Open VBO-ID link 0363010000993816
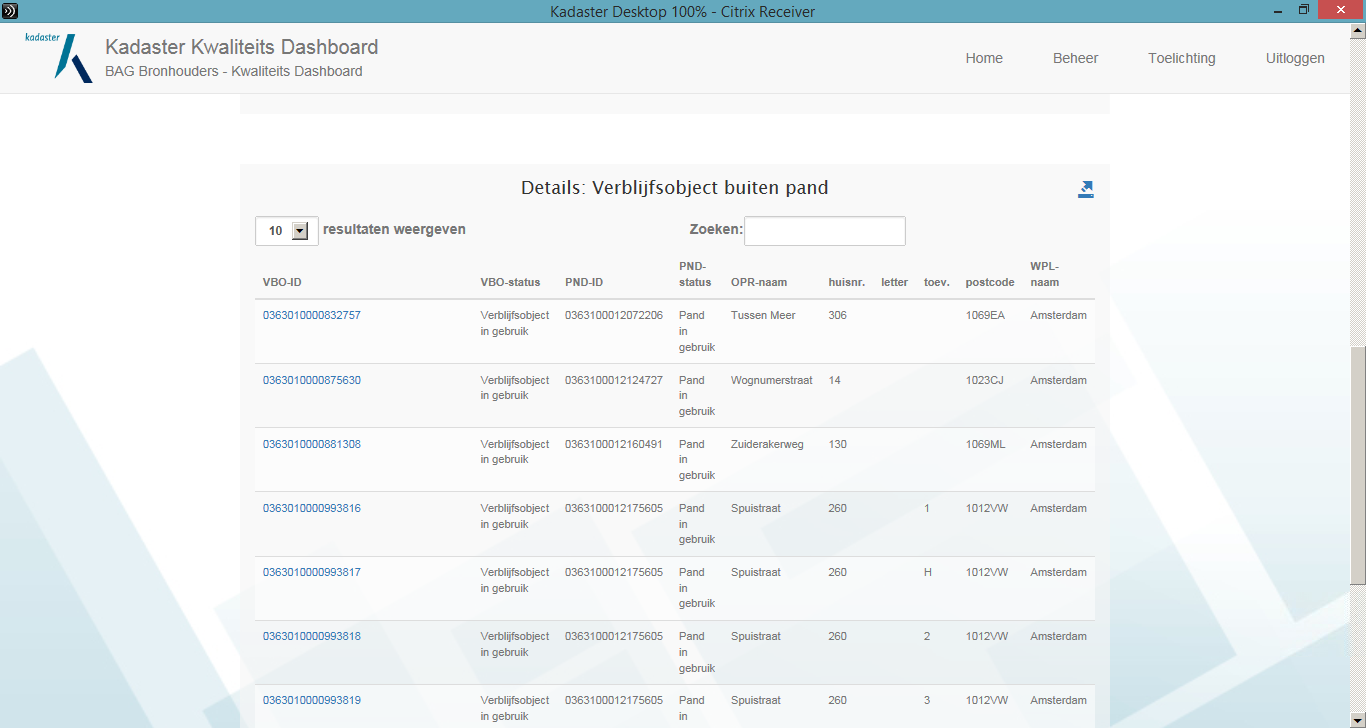1366x728 pixels. click(x=312, y=508)
